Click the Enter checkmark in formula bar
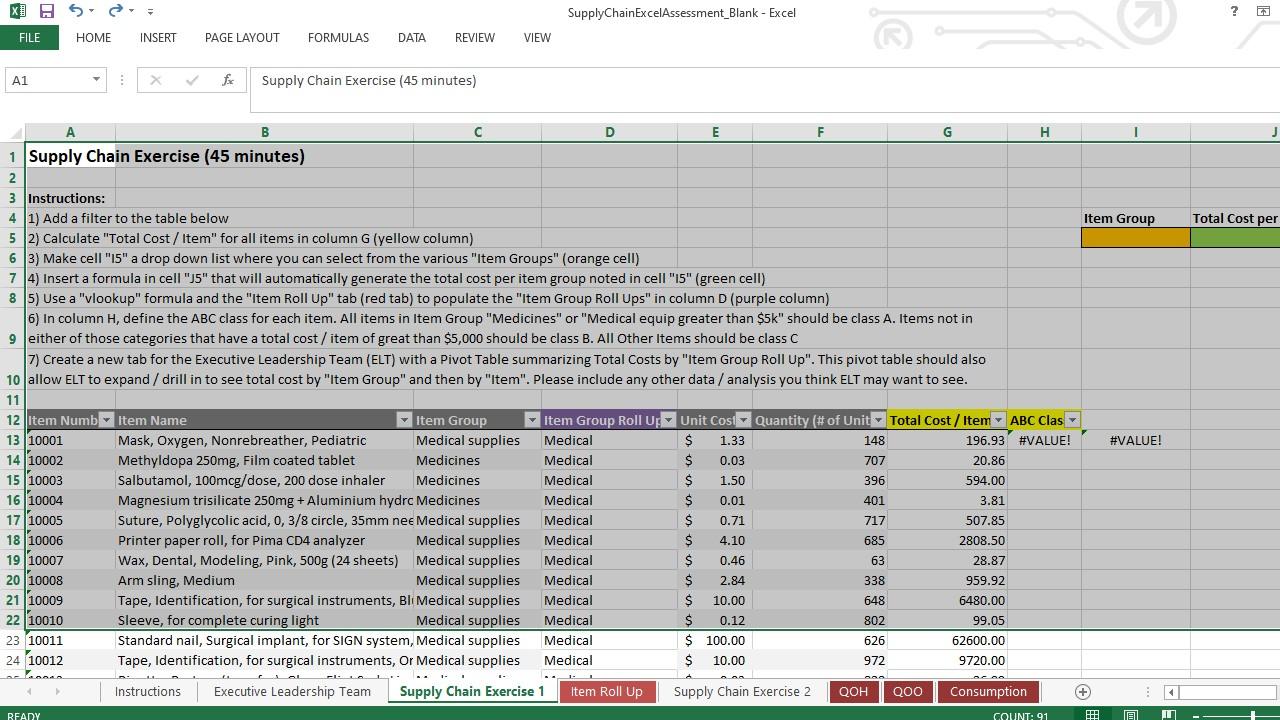Image resolution: width=1280 pixels, height=720 pixels. tap(192, 79)
